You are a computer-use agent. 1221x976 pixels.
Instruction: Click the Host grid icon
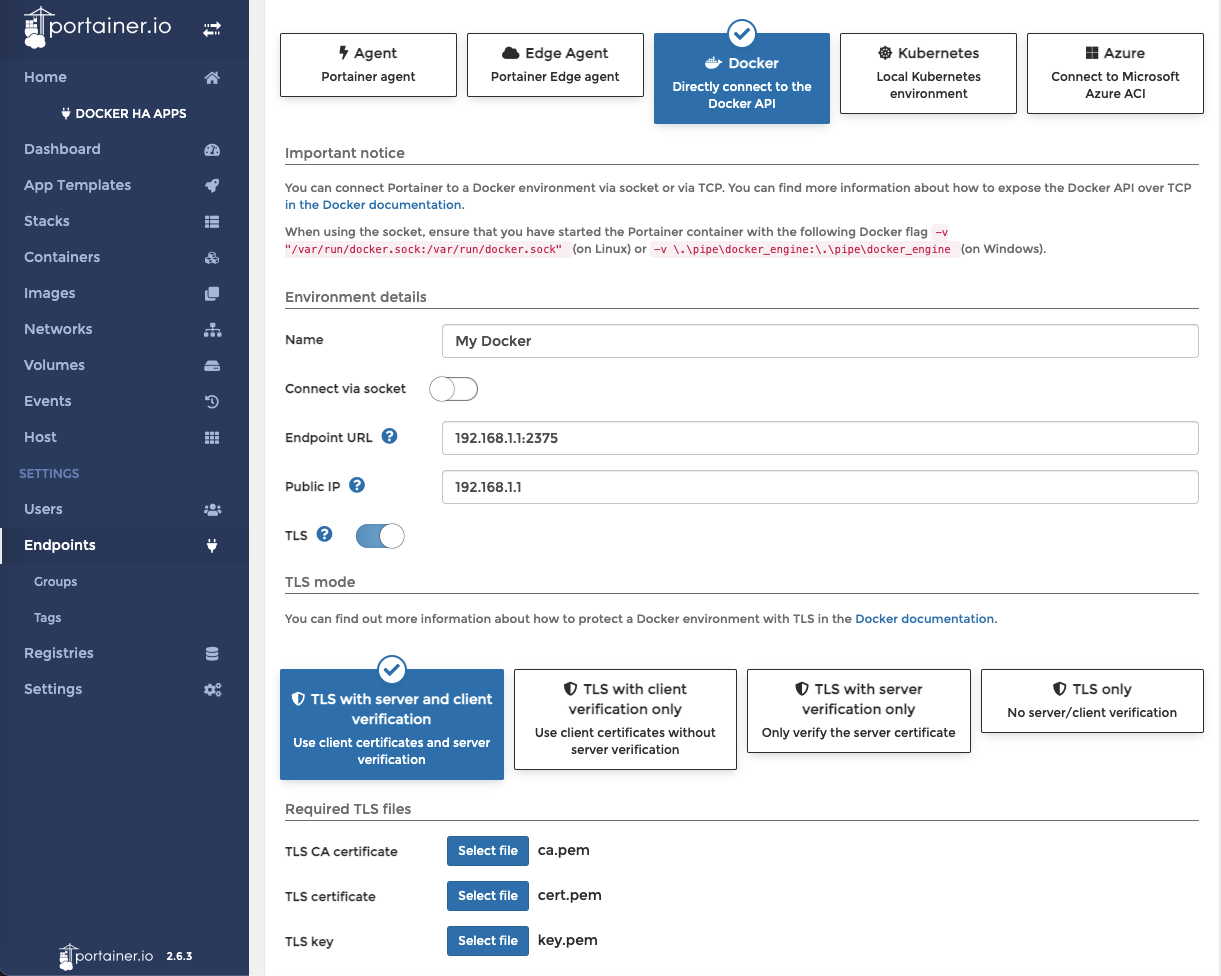(x=211, y=438)
